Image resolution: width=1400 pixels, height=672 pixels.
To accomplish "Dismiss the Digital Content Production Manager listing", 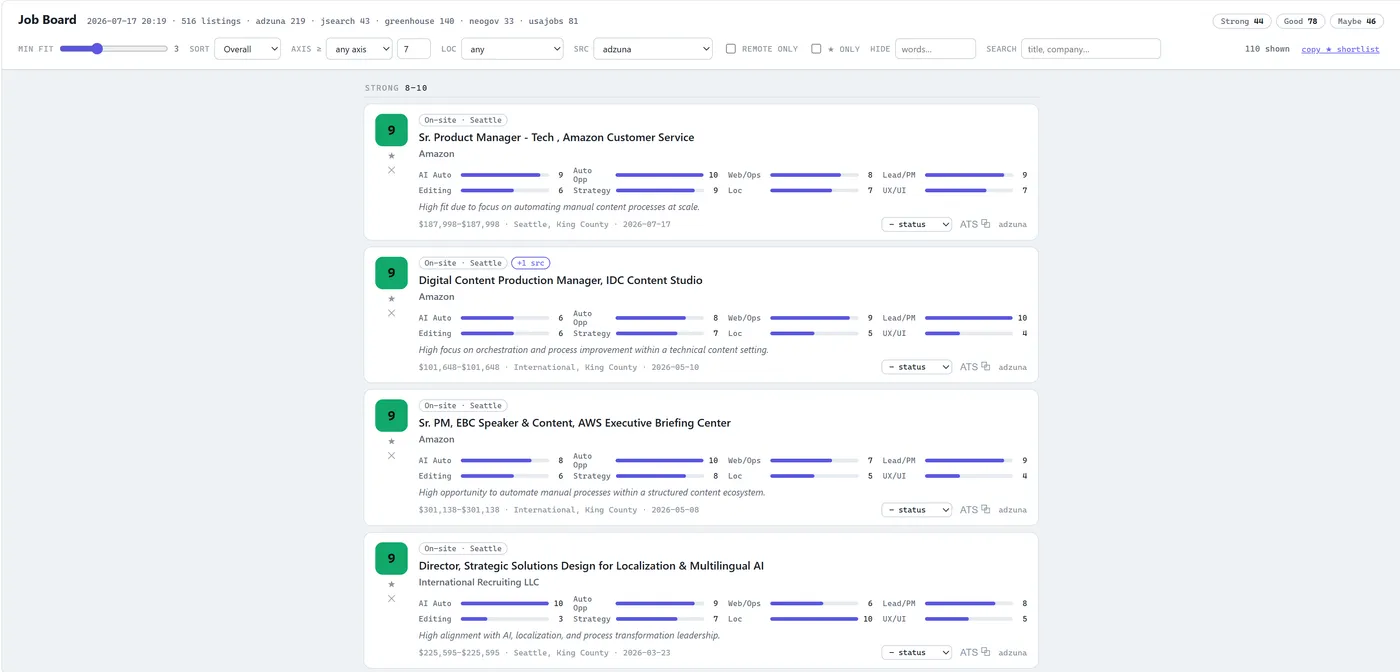I will point(391,313).
